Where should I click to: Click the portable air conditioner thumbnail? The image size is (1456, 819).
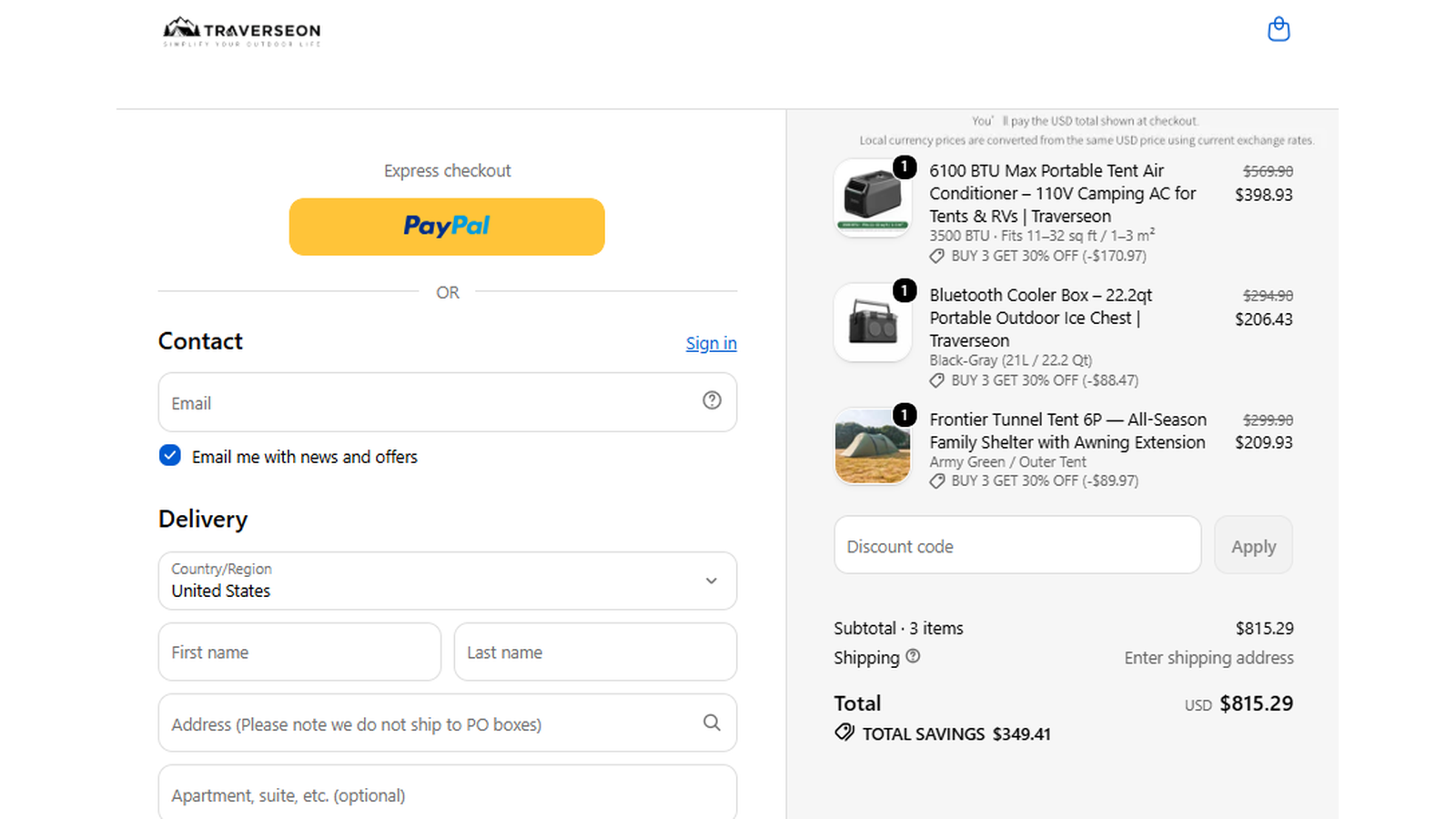873,198
